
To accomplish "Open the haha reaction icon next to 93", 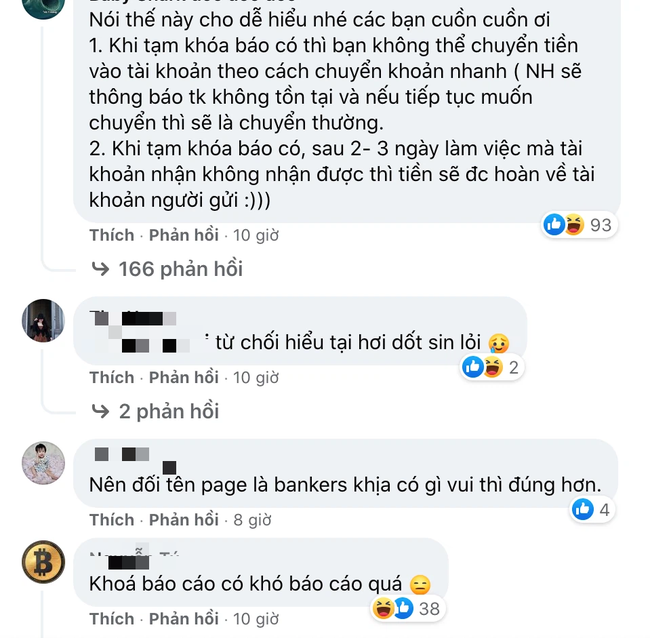I will coord(574,224).
